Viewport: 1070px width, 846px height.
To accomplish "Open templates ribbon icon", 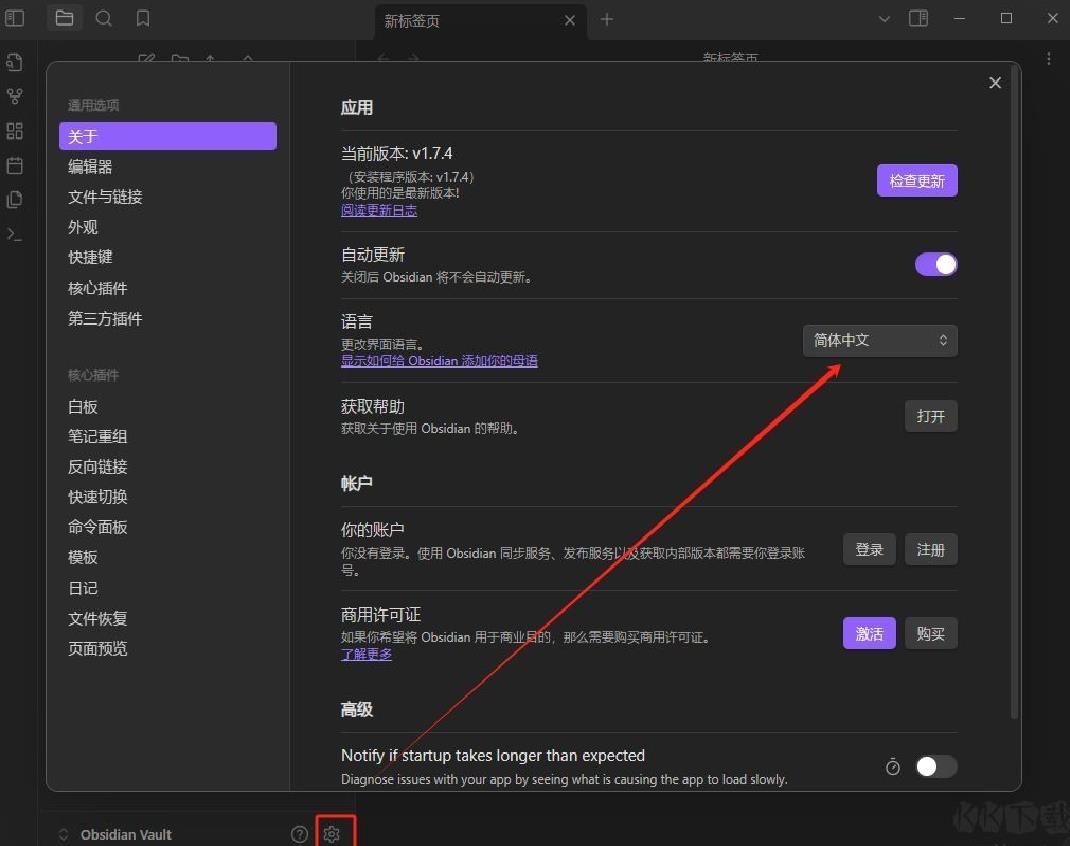I will coord(14,199).
